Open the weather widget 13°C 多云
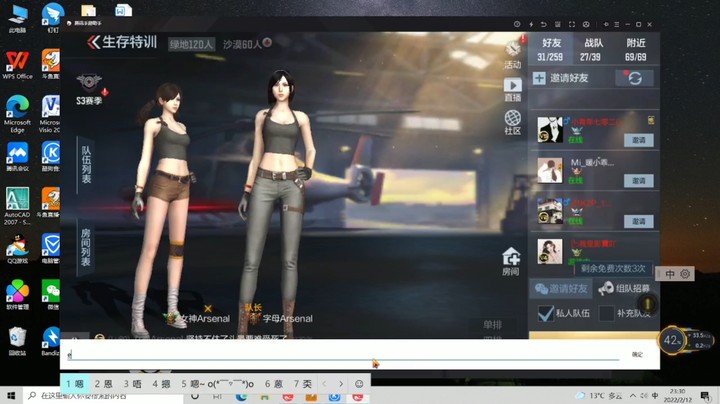 (x=599, y=396)
